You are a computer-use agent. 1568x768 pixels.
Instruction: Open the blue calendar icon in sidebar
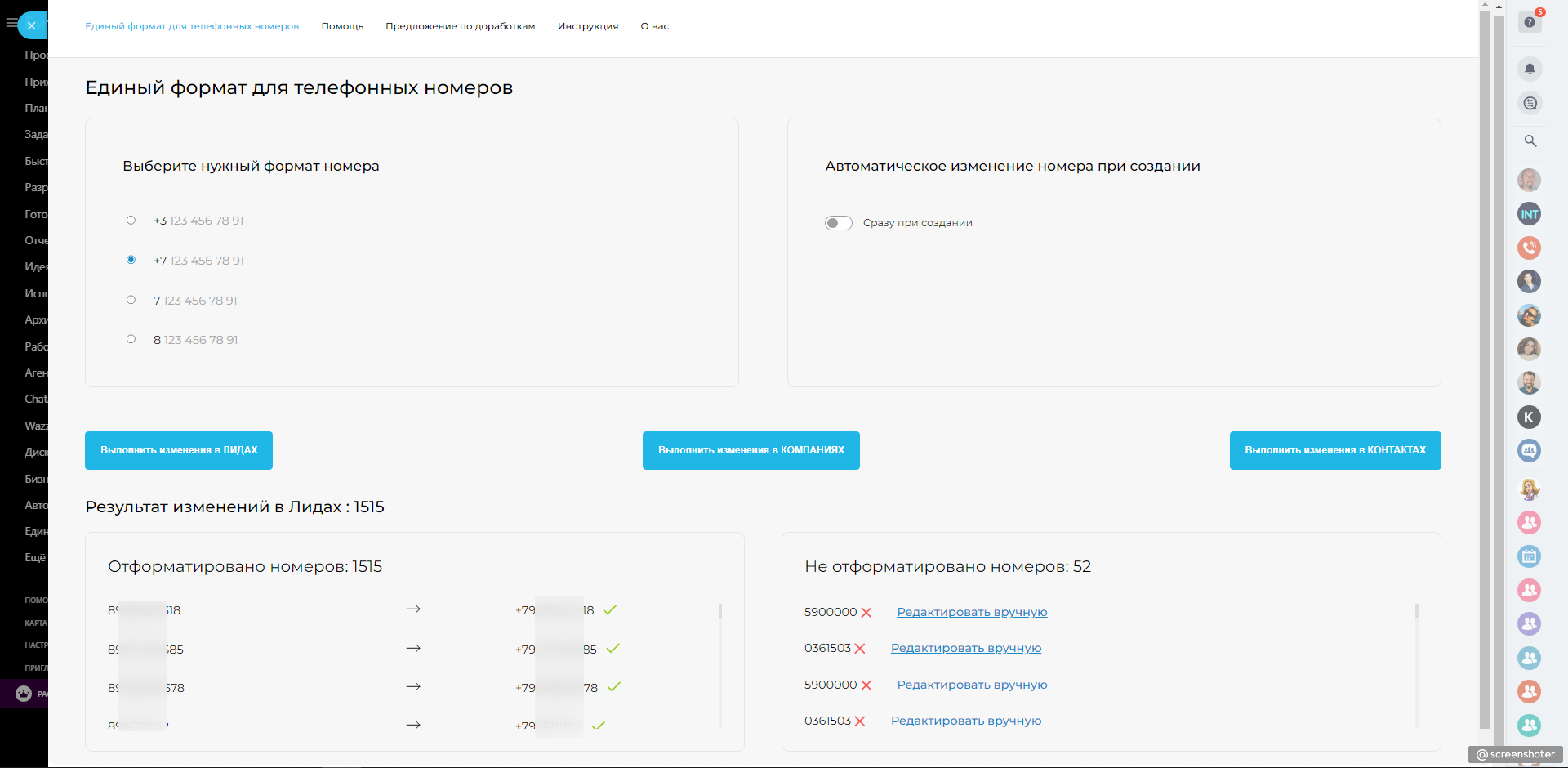[1529, 556]
